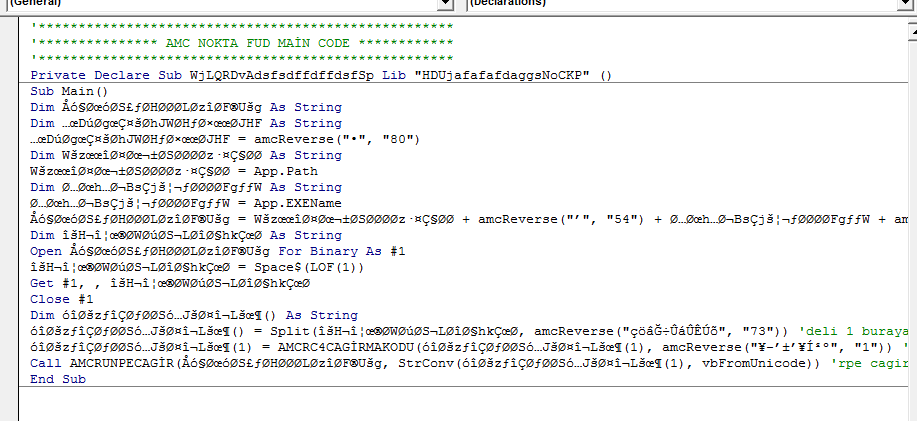This screenshot has width=917, height=421.
Task: Place cursor on the 'End Sub' line
Action: tap(58, 379)
